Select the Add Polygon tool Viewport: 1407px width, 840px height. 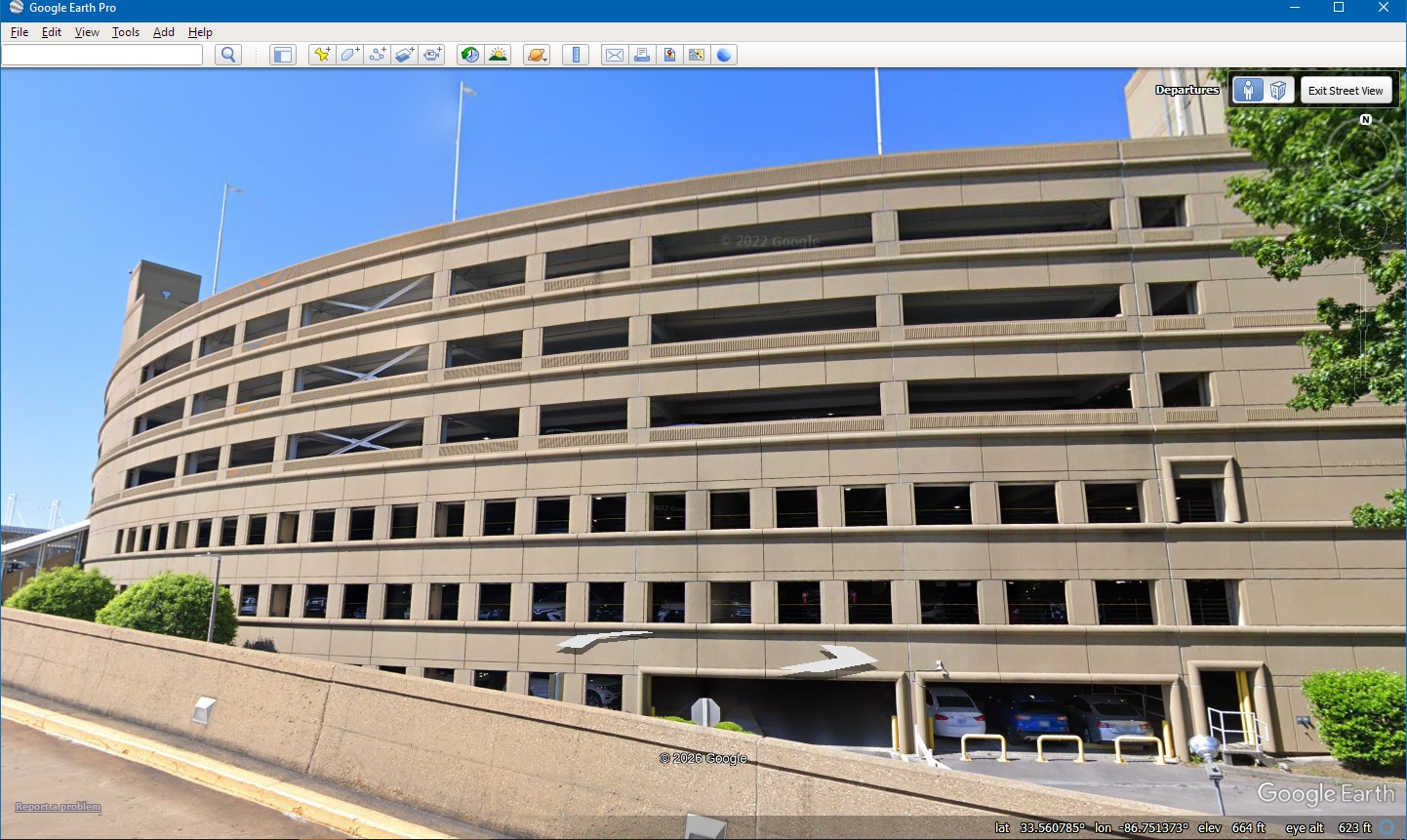pos(348,55)
